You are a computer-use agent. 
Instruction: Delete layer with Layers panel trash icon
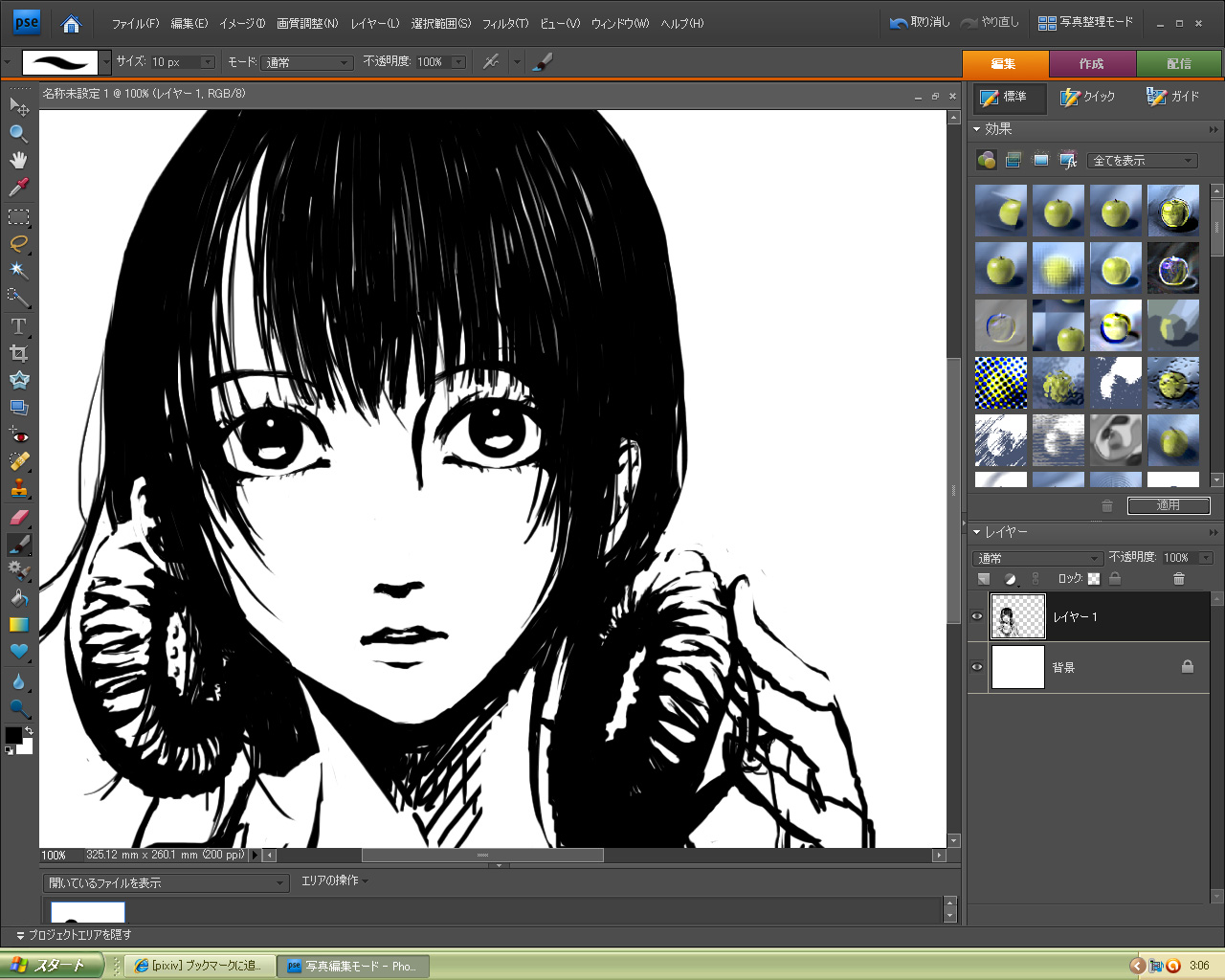(x=1178, y=579)
